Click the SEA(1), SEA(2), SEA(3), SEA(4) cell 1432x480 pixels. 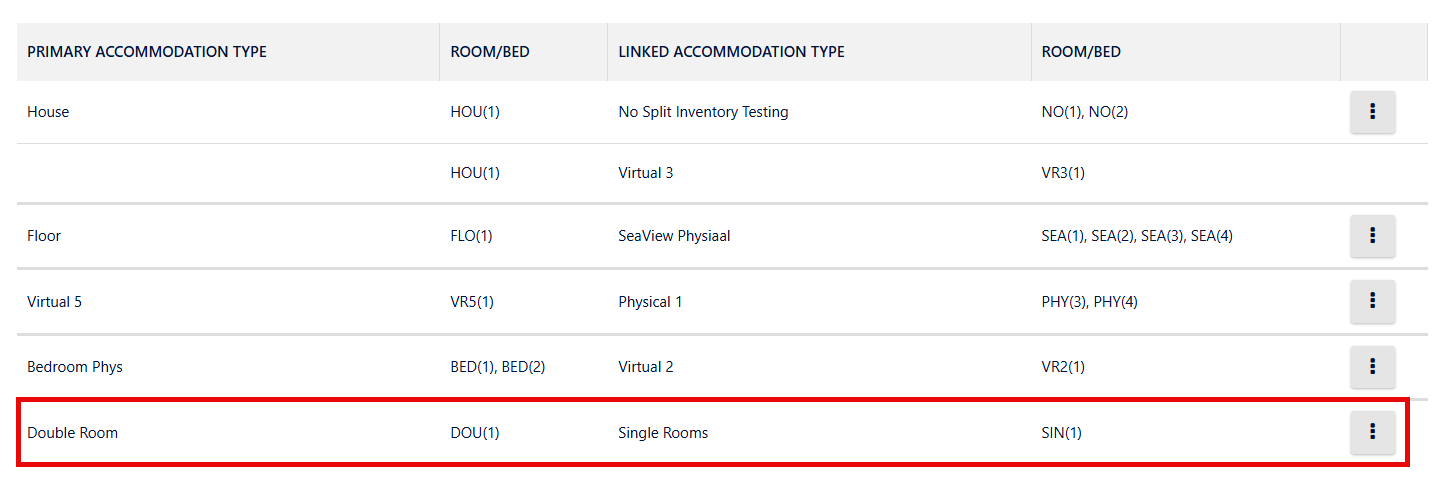tap(1143, 236)
